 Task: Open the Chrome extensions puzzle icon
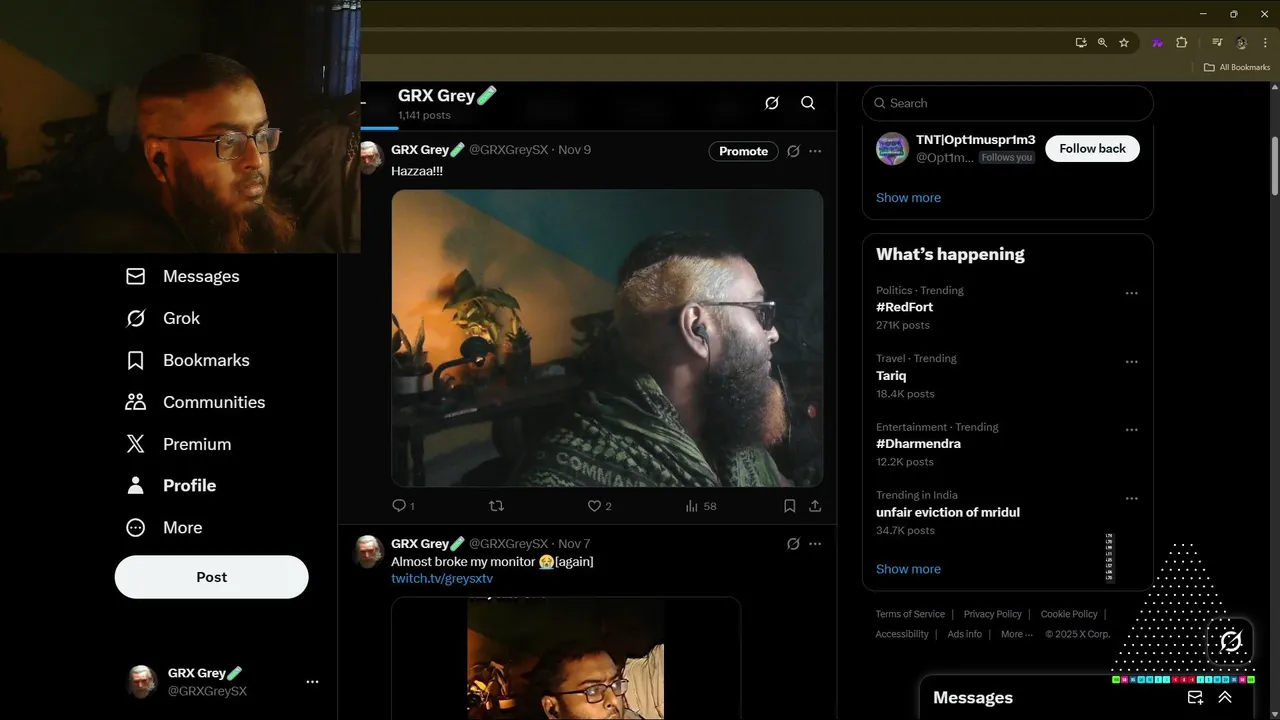(1181, 43)
